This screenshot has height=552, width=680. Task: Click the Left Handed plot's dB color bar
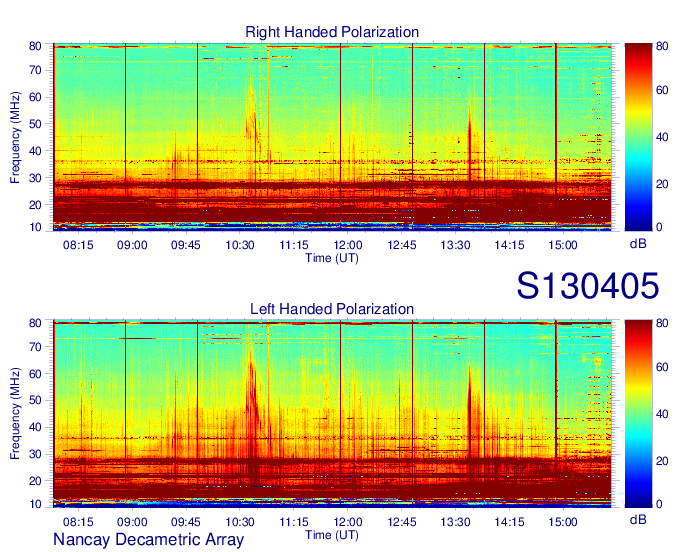[x=638, y=414]
